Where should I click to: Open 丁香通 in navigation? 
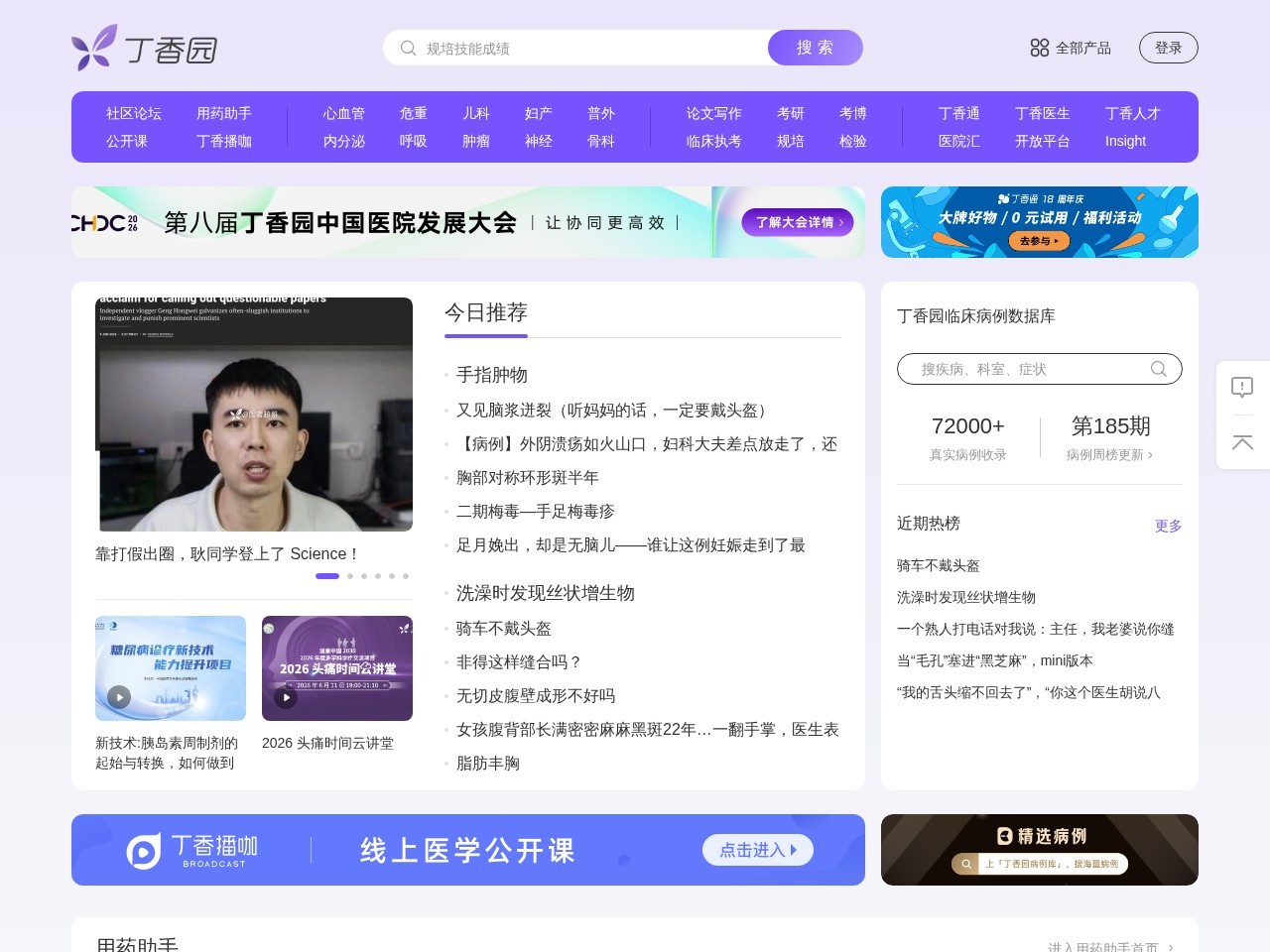(959, 113)
